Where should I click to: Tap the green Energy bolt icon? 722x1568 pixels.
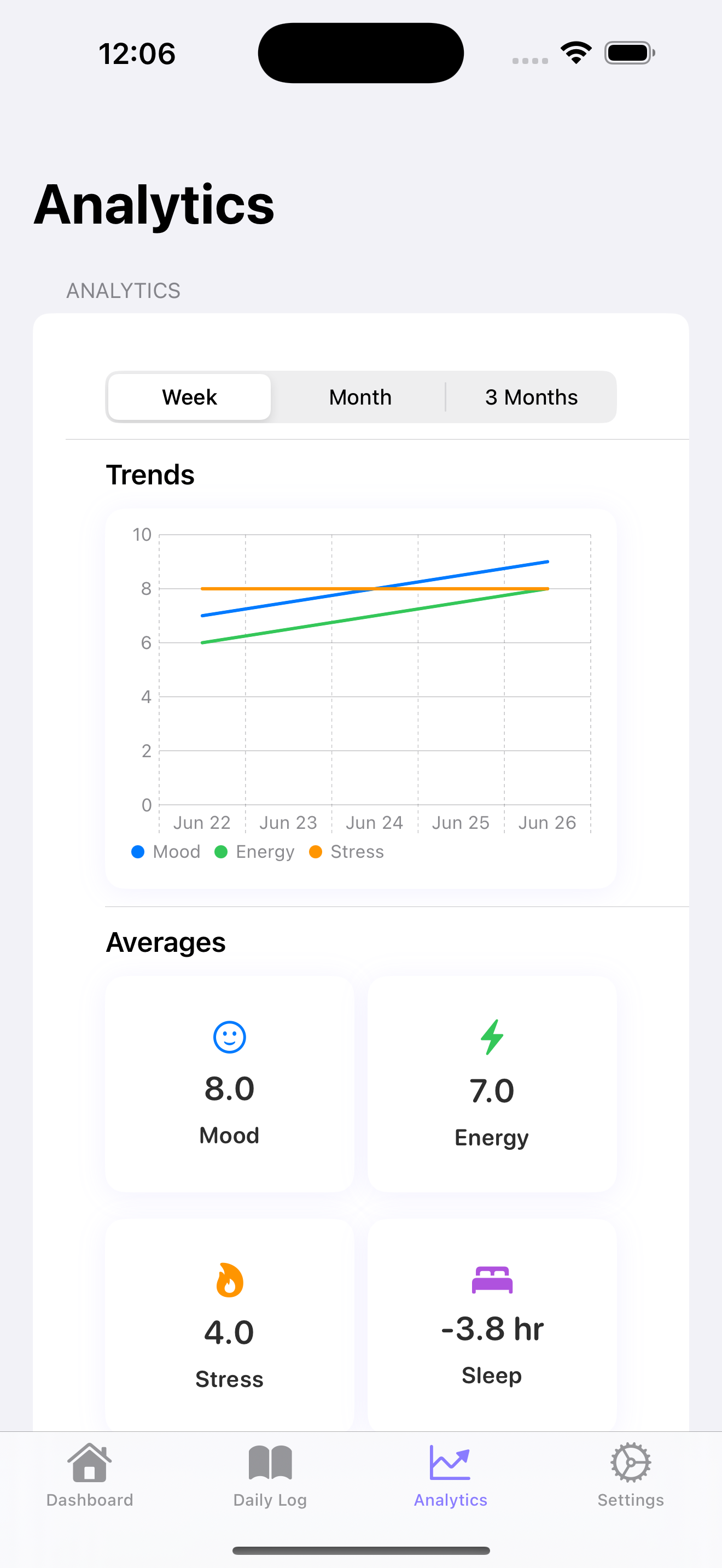pyautogui.click(x=492, y=1037)
